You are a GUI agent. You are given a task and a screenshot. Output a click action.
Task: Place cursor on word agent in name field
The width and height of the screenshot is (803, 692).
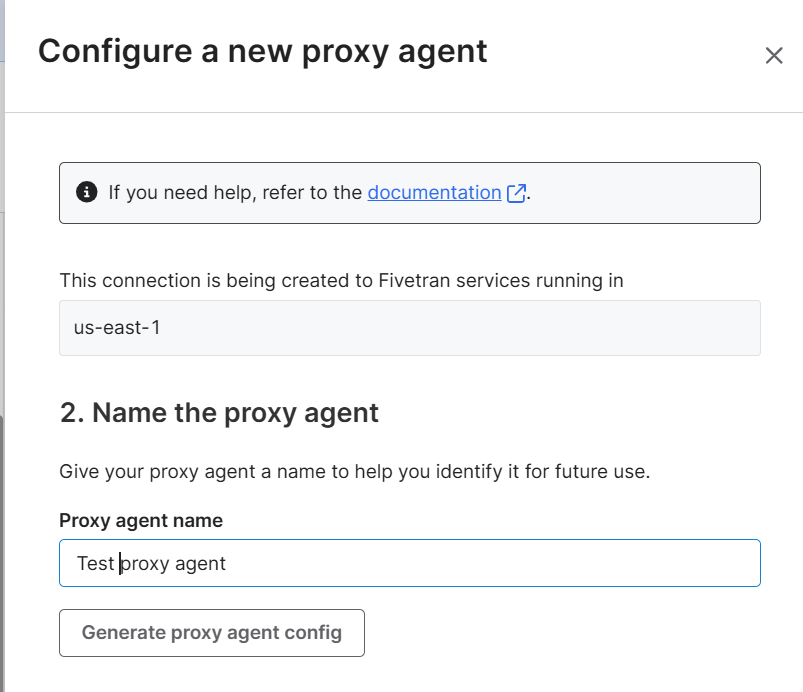pyautogui.click(x=200, y=564)
